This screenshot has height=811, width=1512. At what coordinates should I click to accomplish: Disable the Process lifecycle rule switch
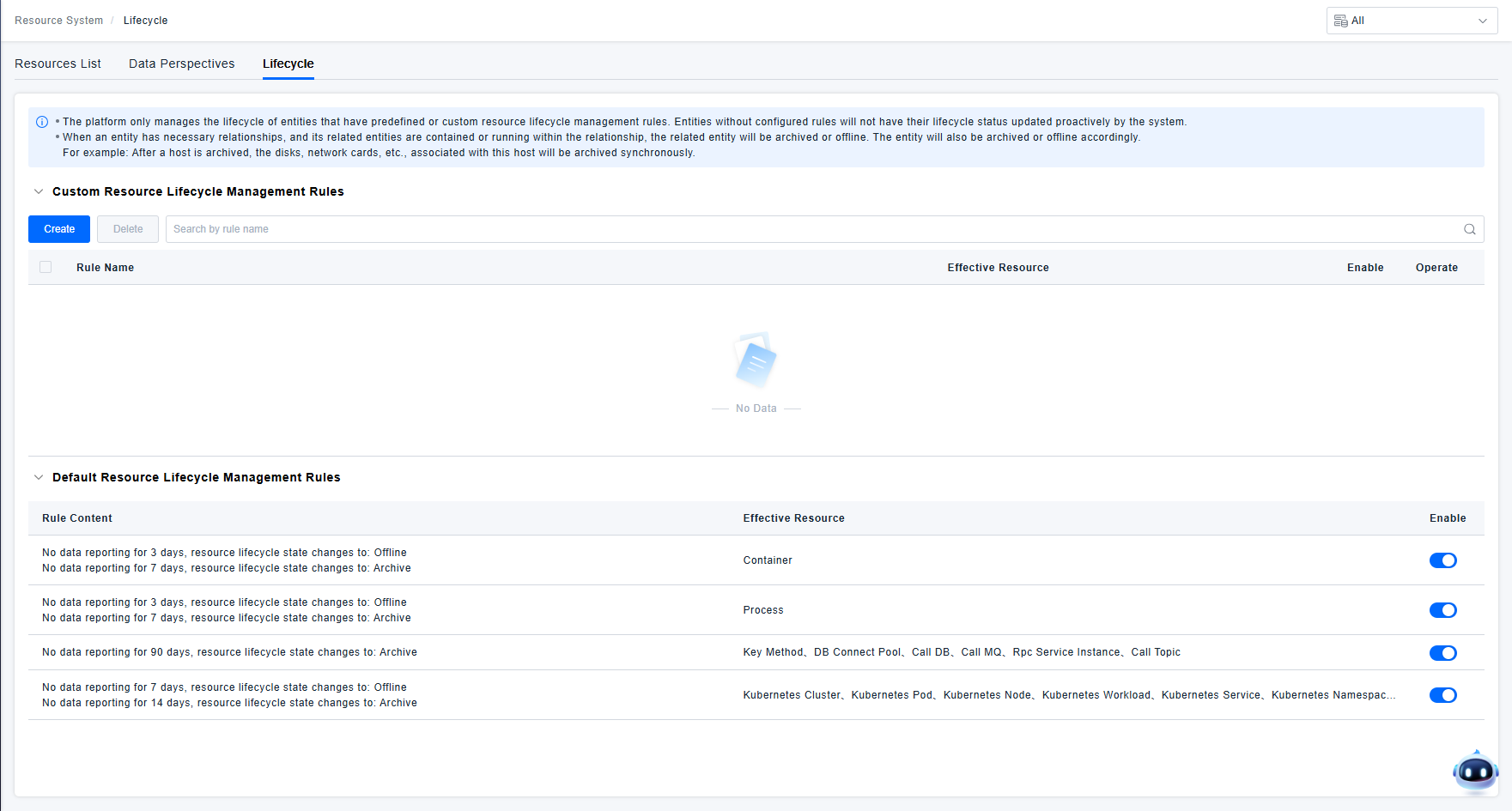click(1442, 610)
